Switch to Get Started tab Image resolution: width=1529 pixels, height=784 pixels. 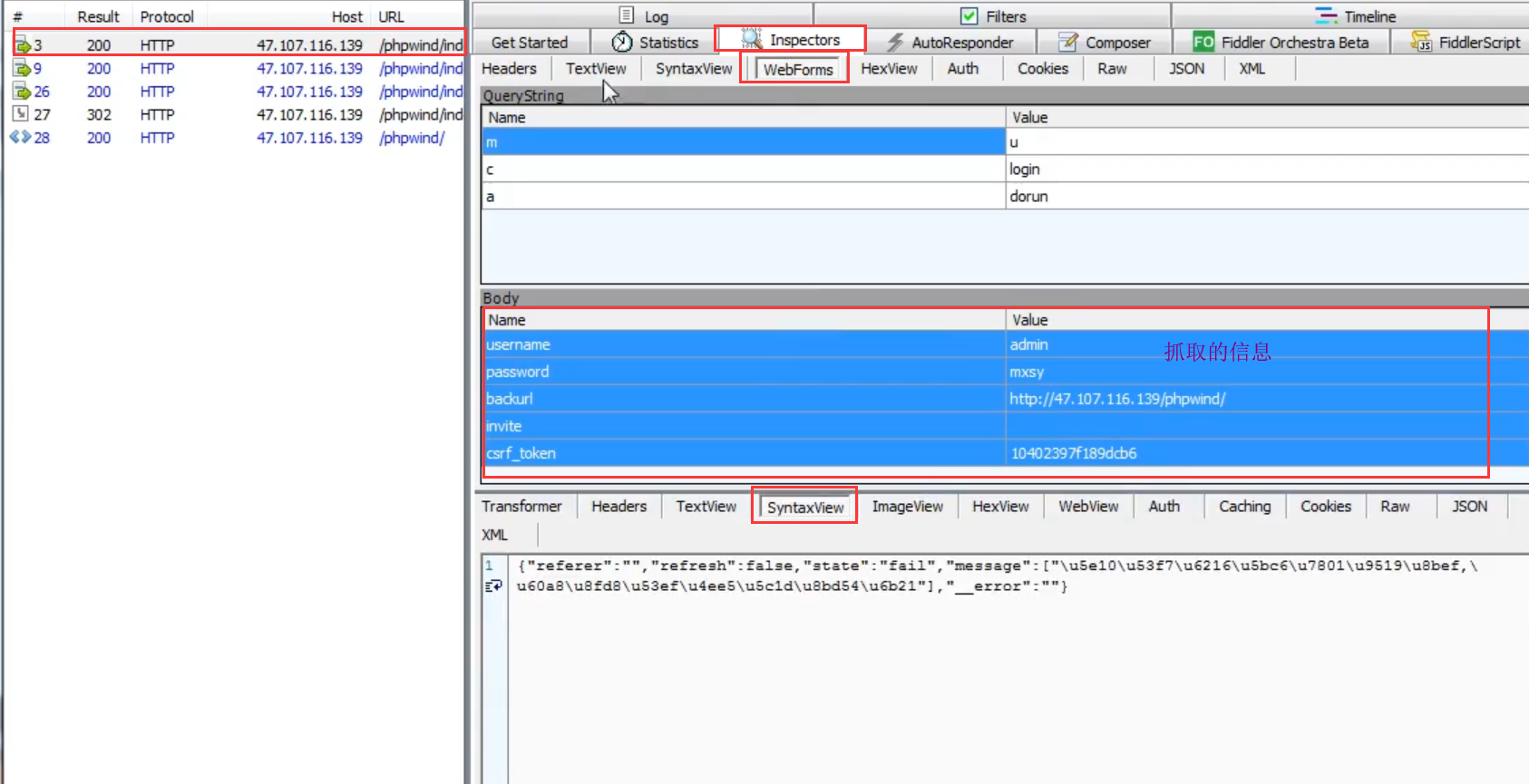[x=530, y=42]
